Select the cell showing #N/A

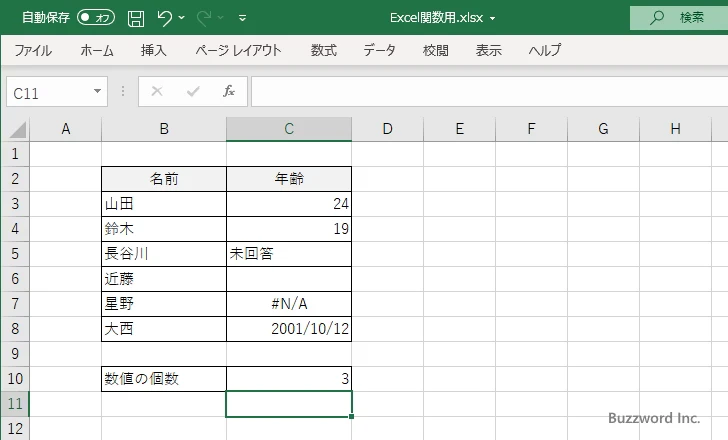pyautogui.click(x=289, y=304)
